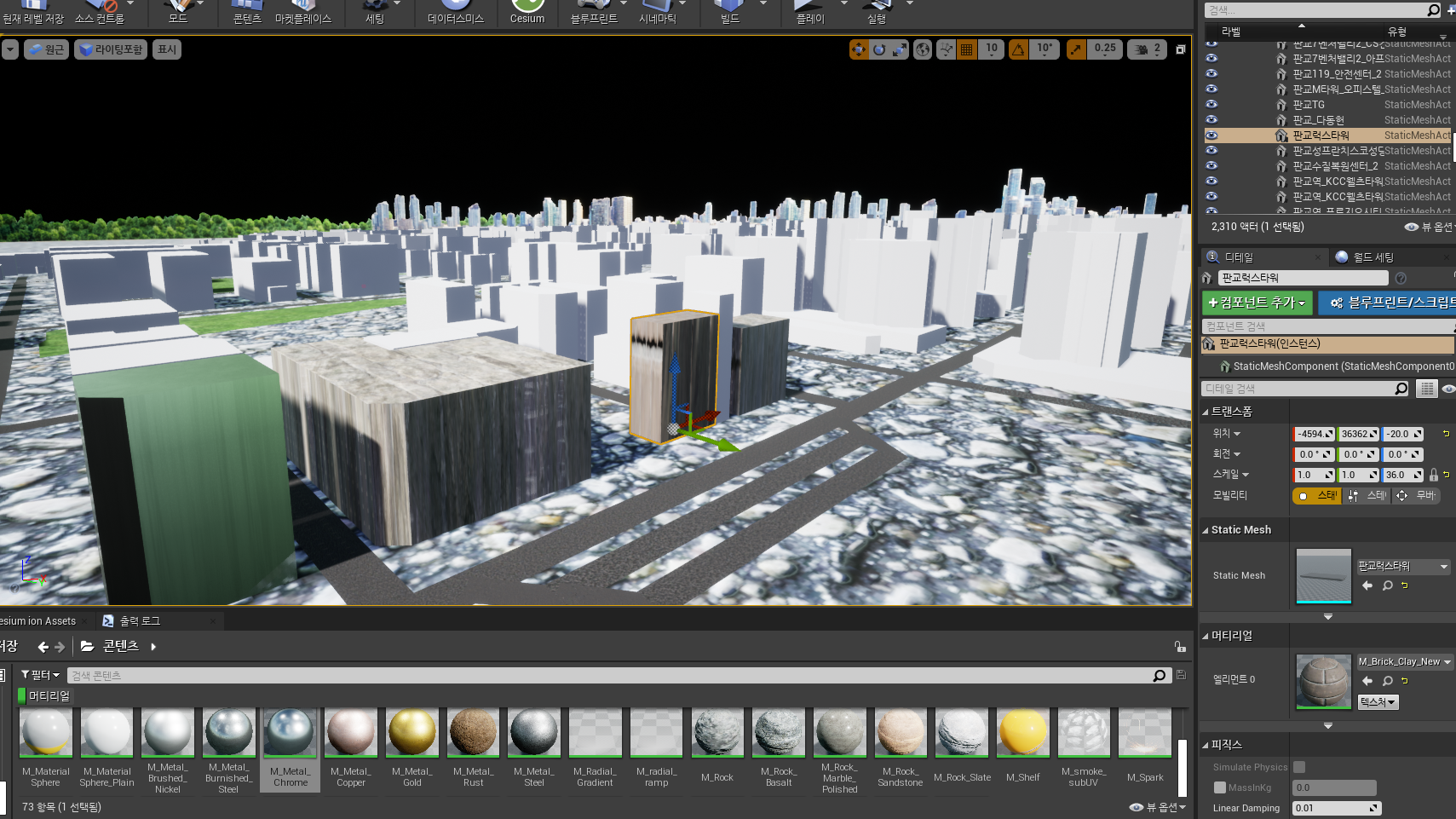Open camera speed setting
The height and width of the screenshot is (819, 1456).
pyautogui.click(x=1148, y=49)
